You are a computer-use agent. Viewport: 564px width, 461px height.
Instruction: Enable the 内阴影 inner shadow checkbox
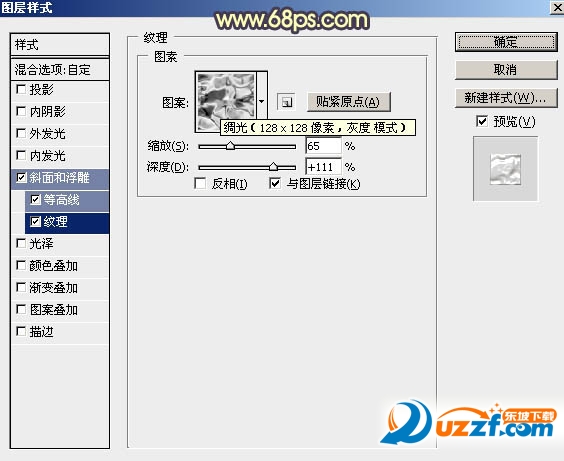point(21,111)
